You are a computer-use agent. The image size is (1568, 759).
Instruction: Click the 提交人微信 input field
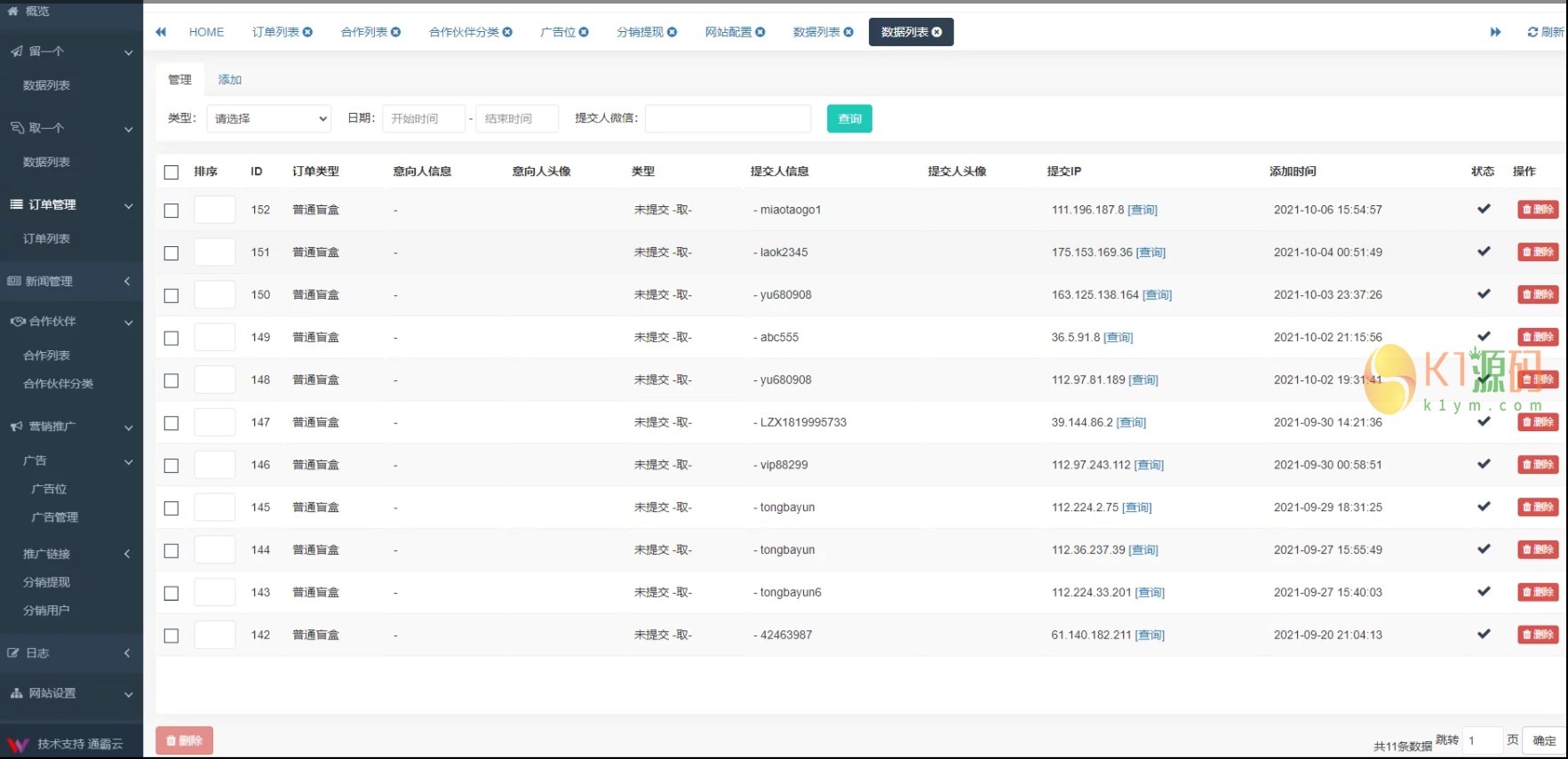point(728,119)
